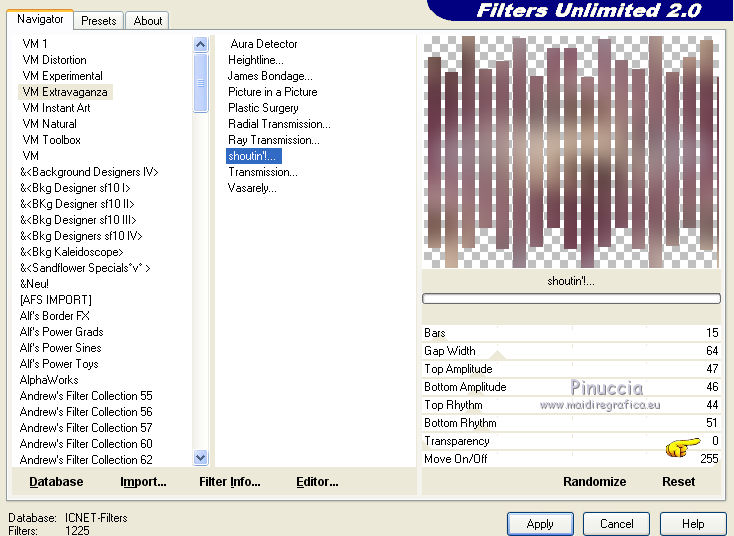Viewport: 734px width, 536px height.
Task: Select &<Background Designers IV> category
Action: click(89, 172)
